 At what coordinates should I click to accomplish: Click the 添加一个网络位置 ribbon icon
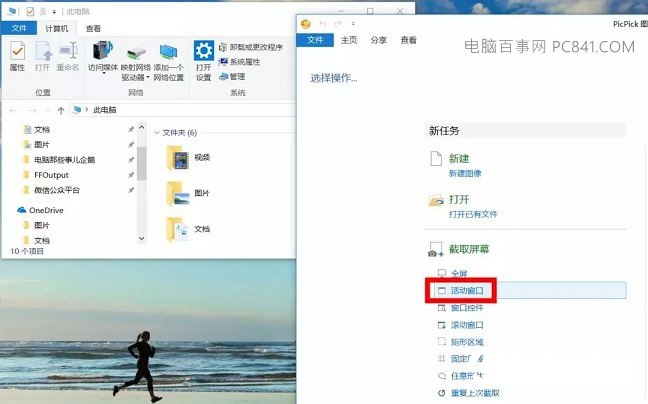(169, 52)
